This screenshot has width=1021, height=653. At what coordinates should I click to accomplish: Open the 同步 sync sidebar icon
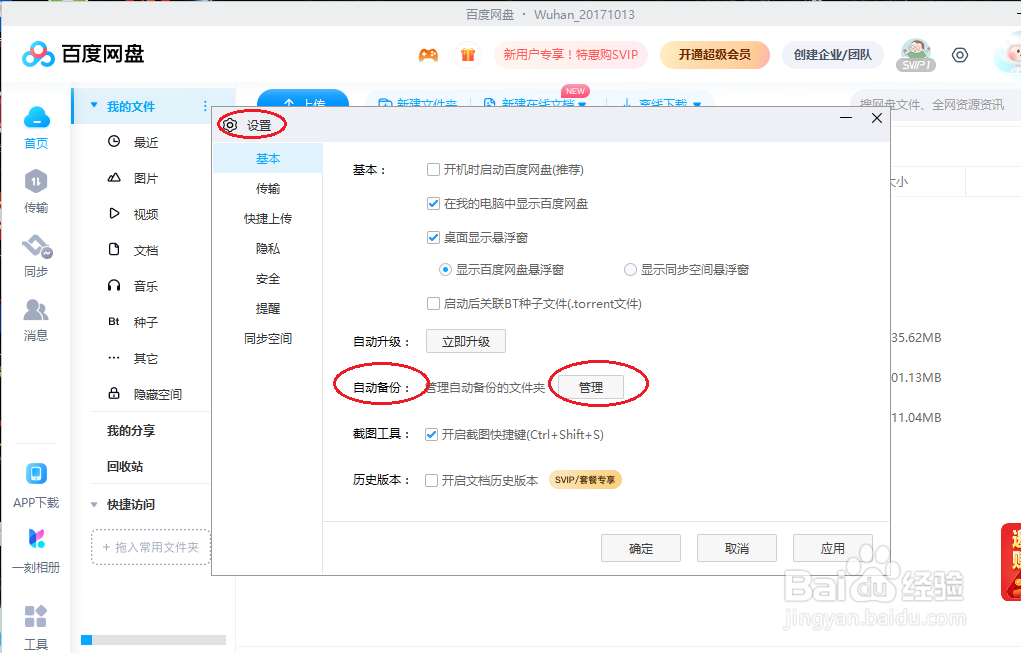(37, 247)
